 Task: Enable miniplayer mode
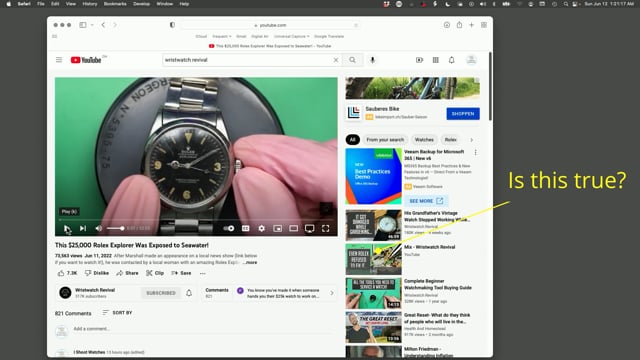click(x=278, y=229)
